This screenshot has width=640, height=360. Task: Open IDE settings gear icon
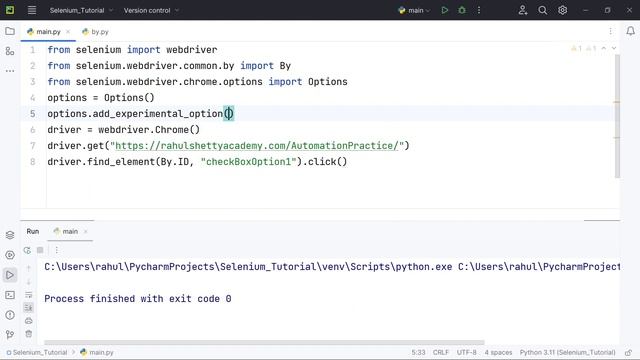[562, 11]
